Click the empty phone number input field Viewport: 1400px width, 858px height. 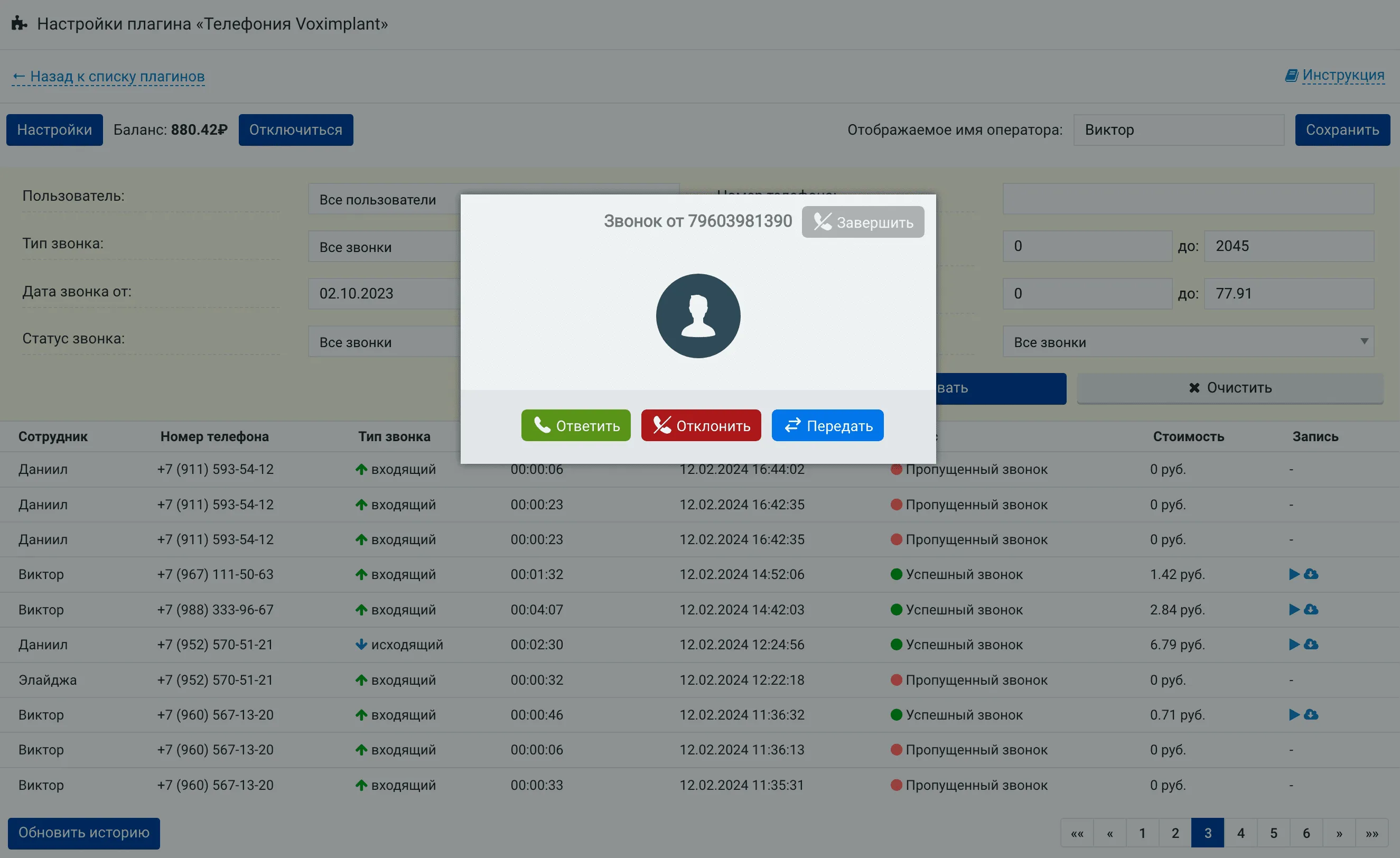1188,199
